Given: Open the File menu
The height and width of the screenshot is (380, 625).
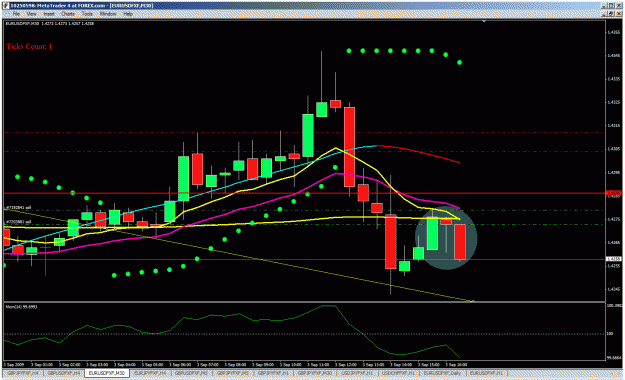Looking at the screenshot, I should coord(16,14).
